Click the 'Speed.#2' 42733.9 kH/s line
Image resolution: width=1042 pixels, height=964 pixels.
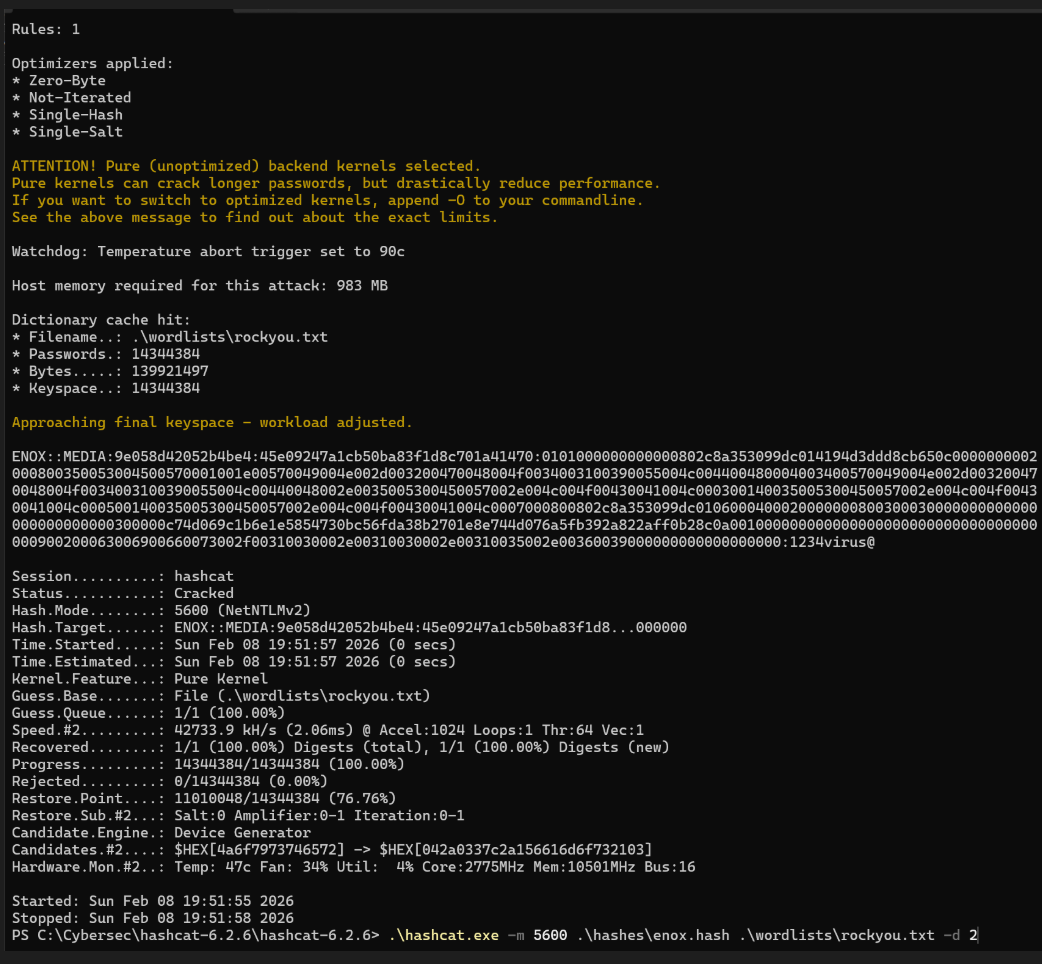tap(328, 730)
